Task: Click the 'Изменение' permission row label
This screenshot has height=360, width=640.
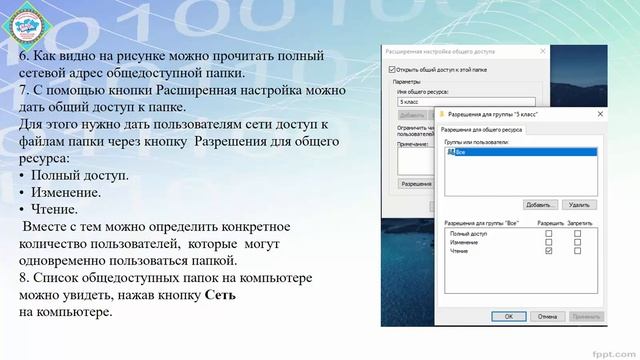Action: 464,242
